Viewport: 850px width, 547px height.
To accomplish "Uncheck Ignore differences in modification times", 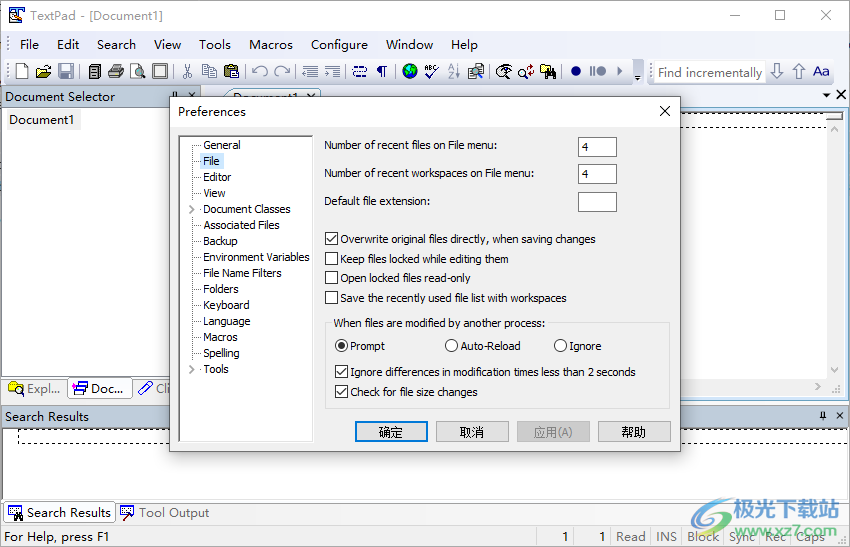I will (341, 371).
